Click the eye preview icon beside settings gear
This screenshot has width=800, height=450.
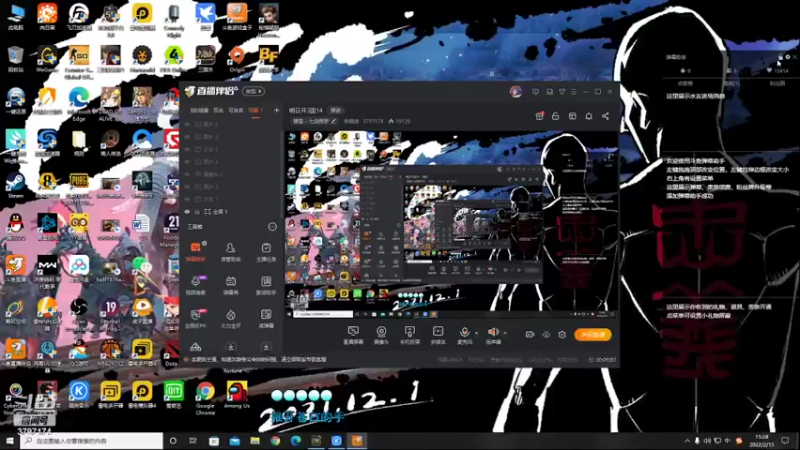tap(546, 335)
